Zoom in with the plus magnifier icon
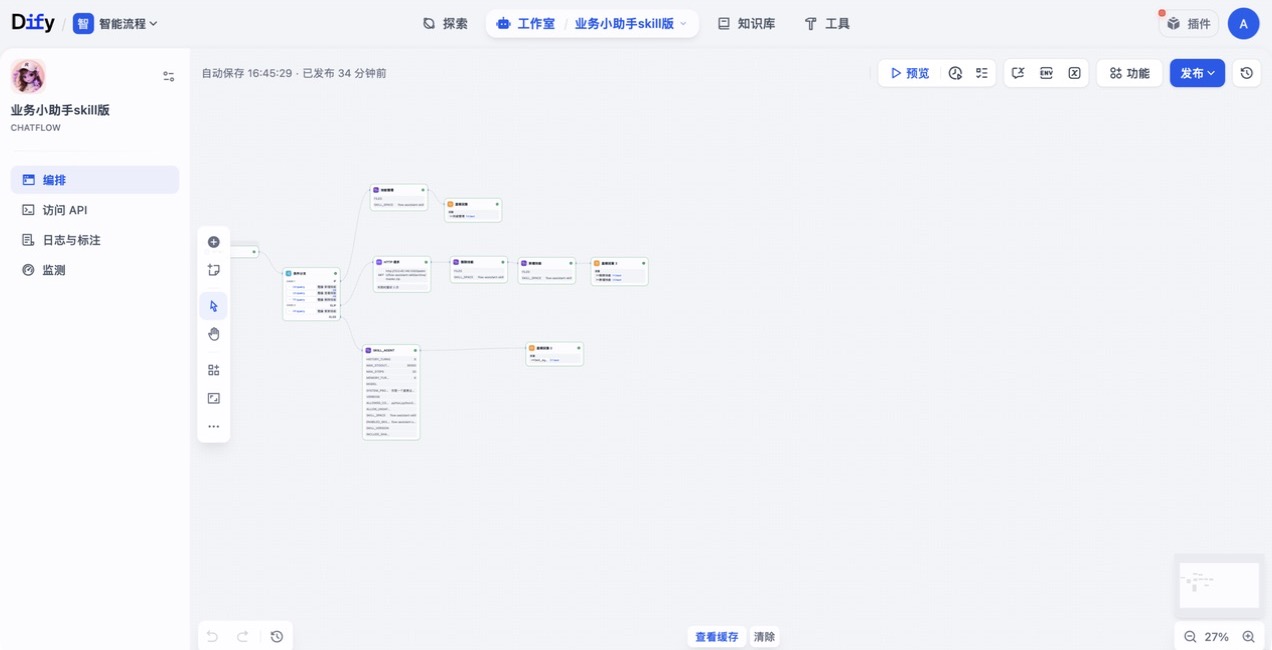This screenshot has height=650, width=1272. pyautogui.click(x=1248, y=637)
